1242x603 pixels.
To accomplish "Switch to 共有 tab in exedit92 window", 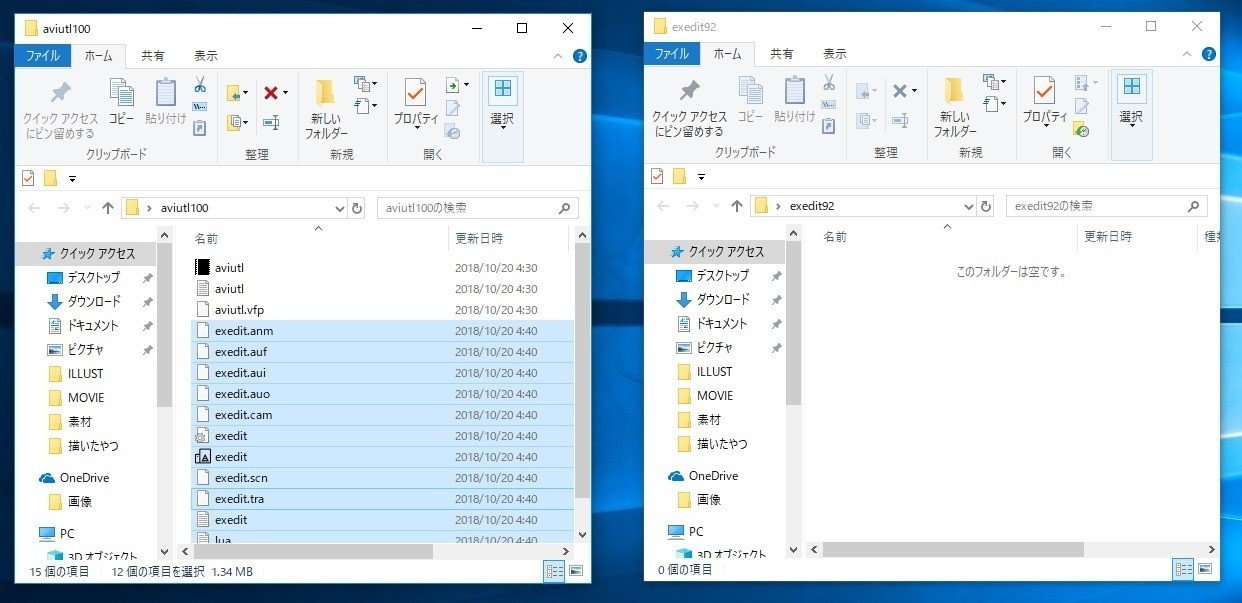I will tap(782, 54).
